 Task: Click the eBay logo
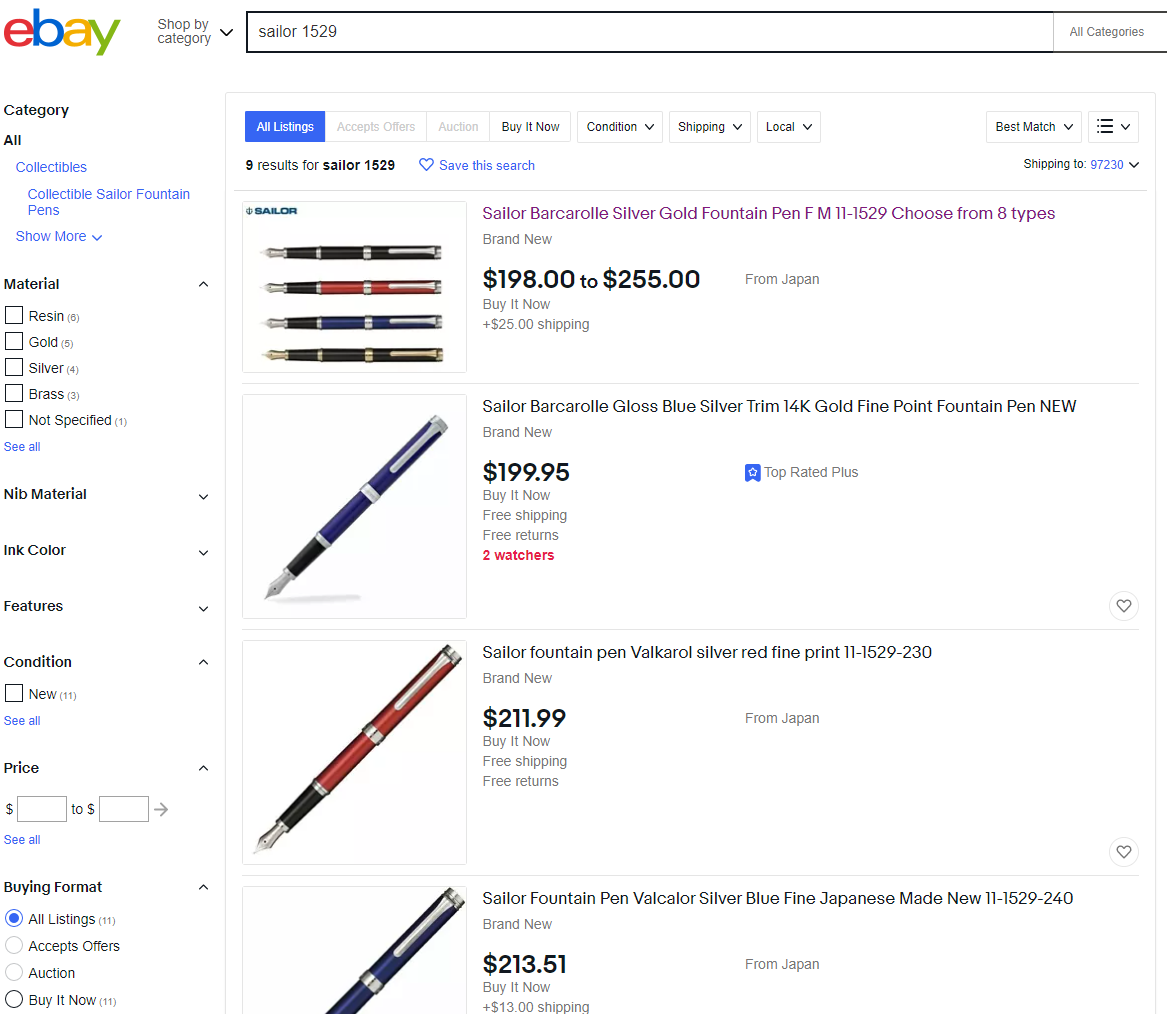[62, 32]
